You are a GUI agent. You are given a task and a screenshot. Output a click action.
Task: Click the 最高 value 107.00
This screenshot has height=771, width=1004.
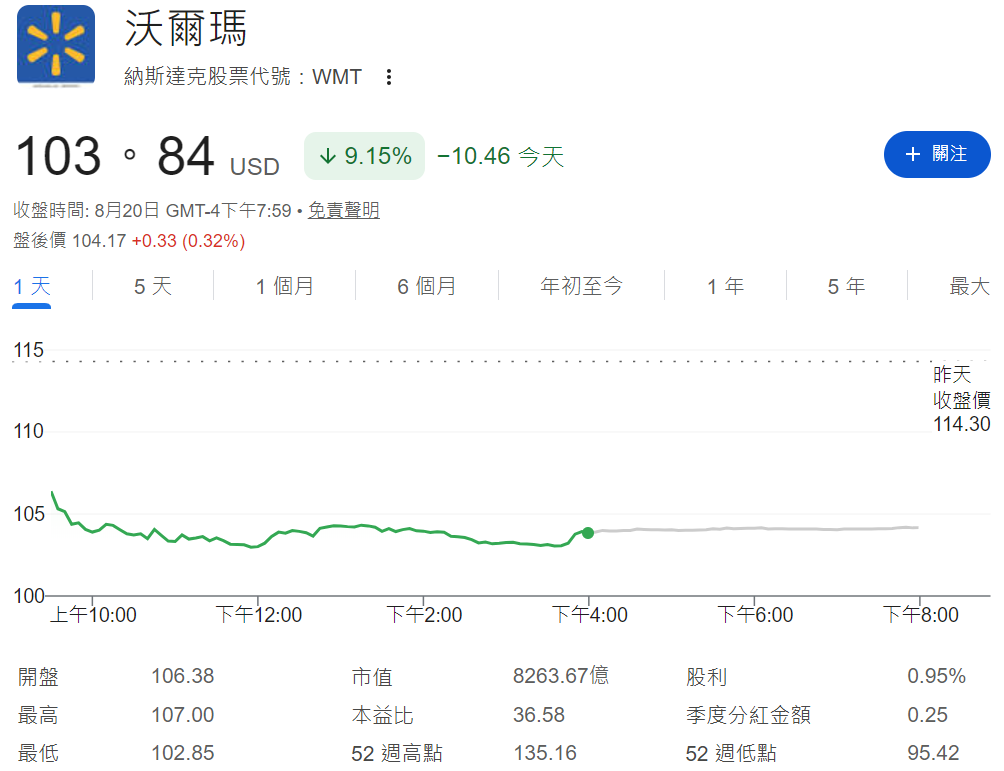pos(182,715)
